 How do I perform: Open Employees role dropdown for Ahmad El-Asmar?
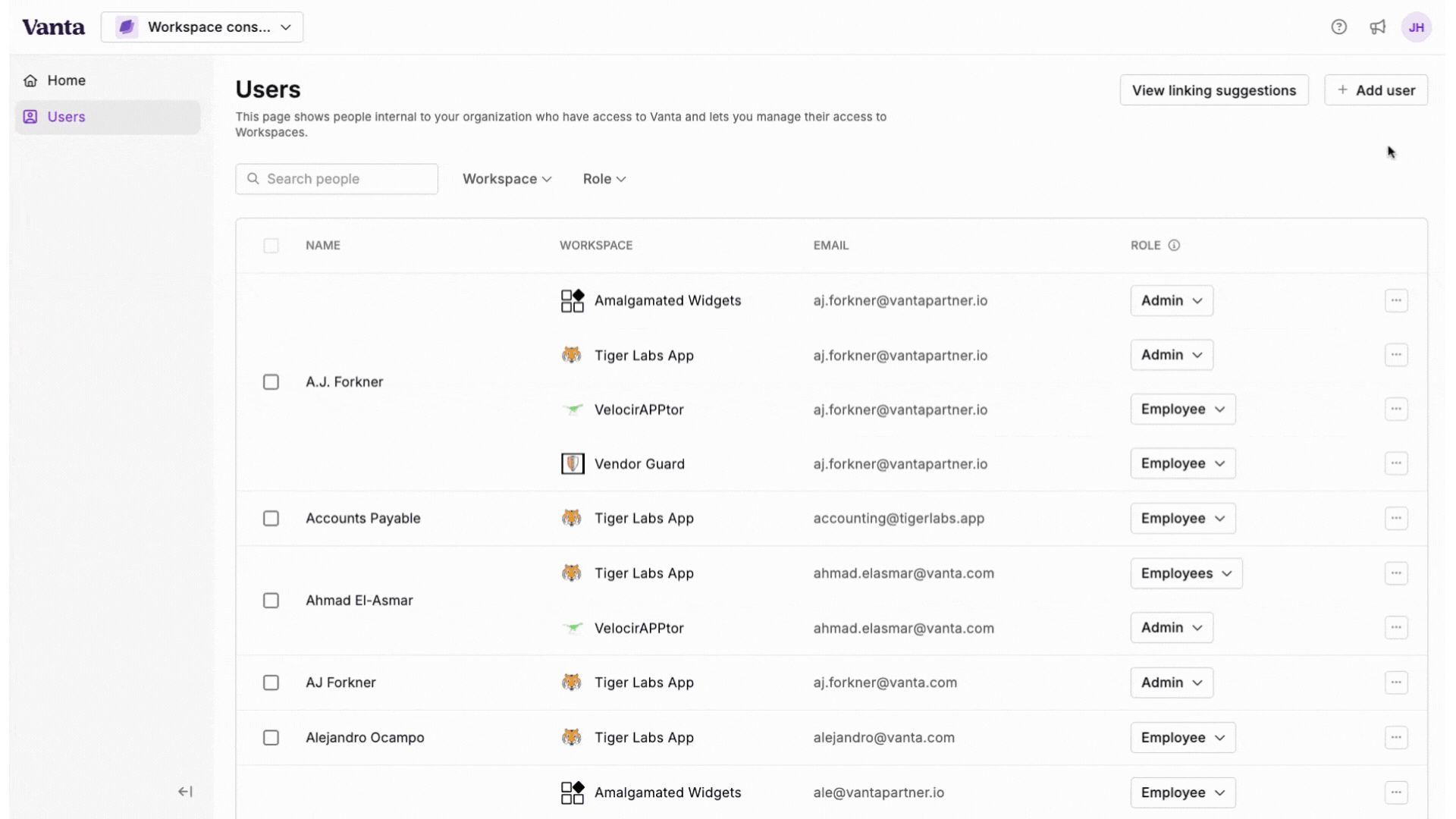1186,573
